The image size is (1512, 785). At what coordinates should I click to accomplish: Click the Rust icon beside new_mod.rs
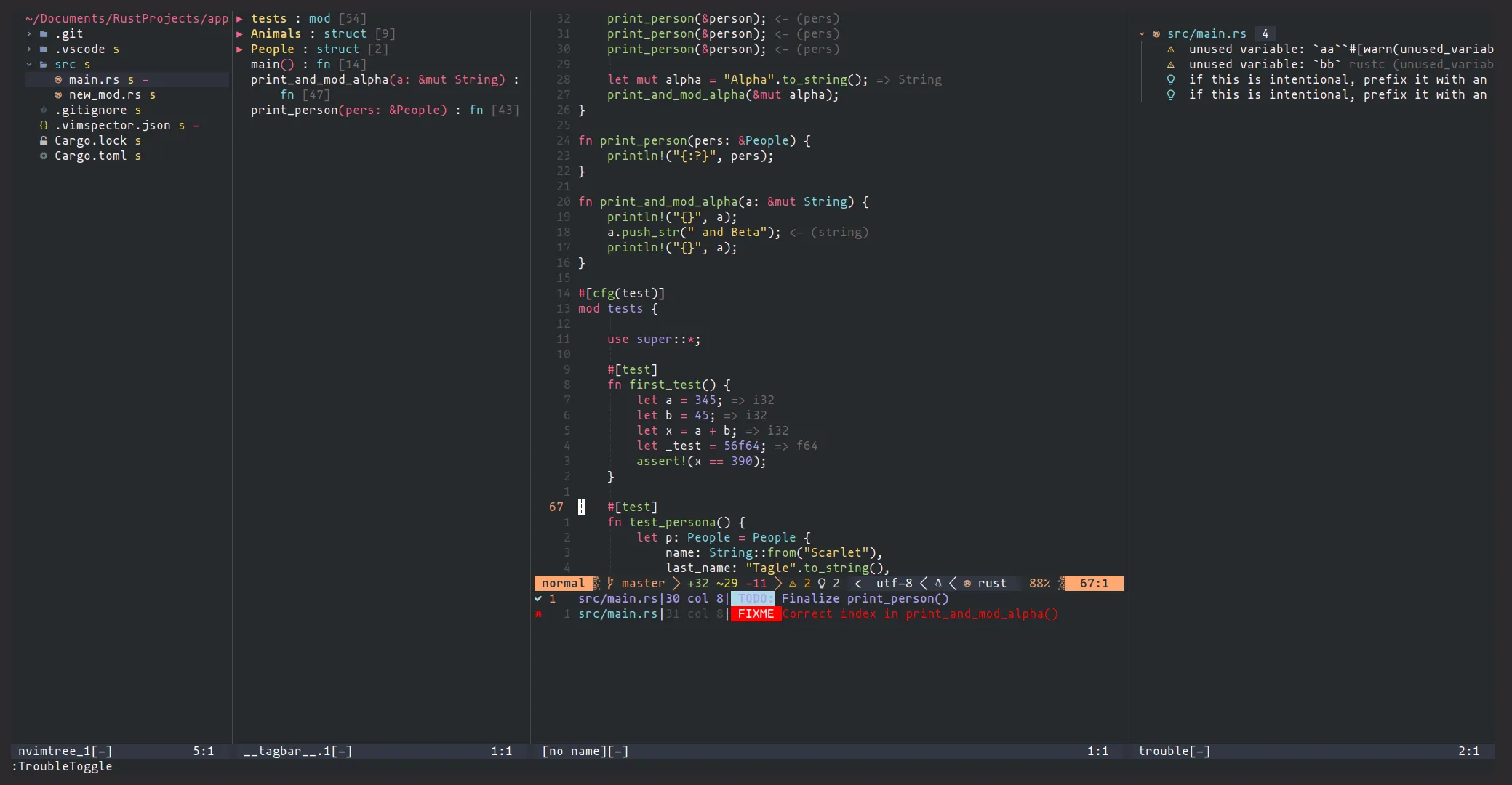click(x=58, y=95)
